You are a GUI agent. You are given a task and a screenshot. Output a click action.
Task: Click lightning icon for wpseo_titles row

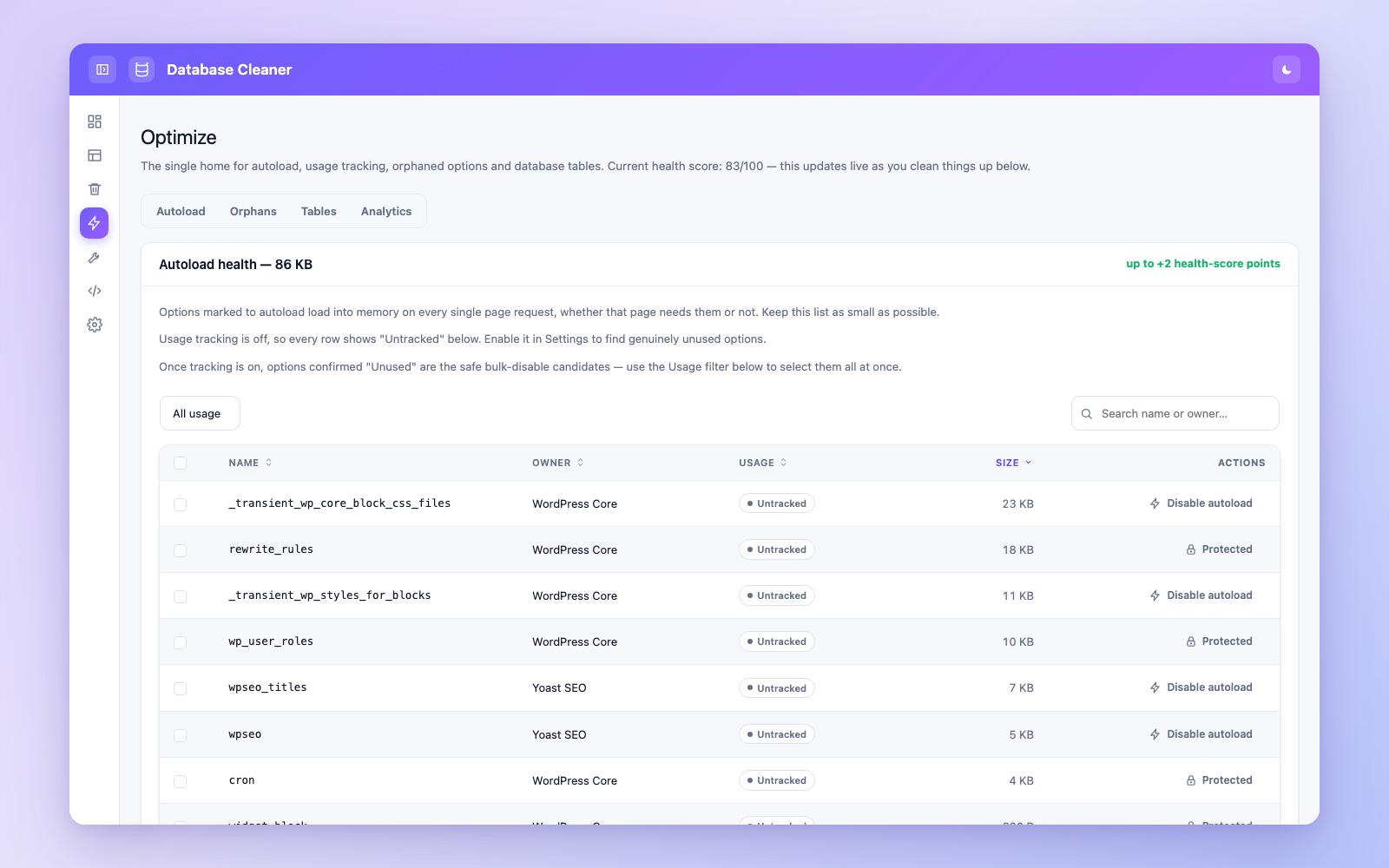coord(1155,687)
